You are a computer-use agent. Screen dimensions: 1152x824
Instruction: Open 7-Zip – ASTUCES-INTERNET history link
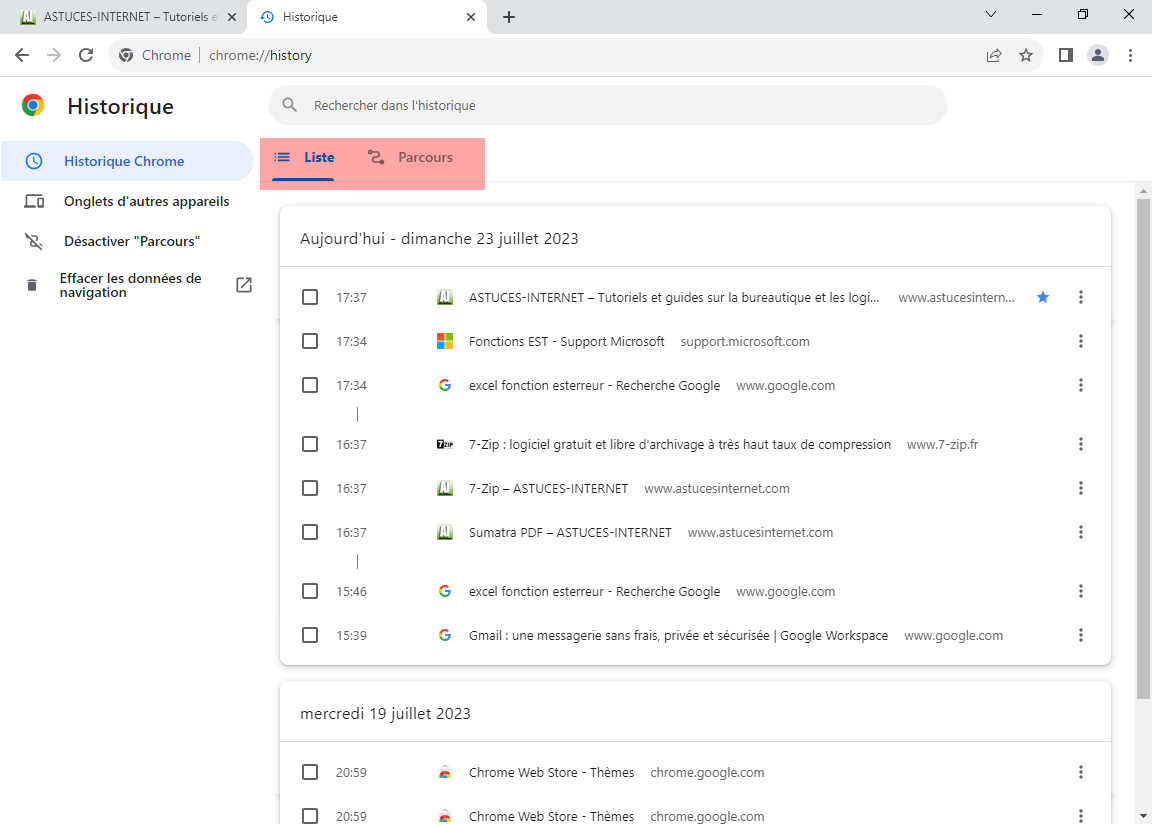coord(548,488)
